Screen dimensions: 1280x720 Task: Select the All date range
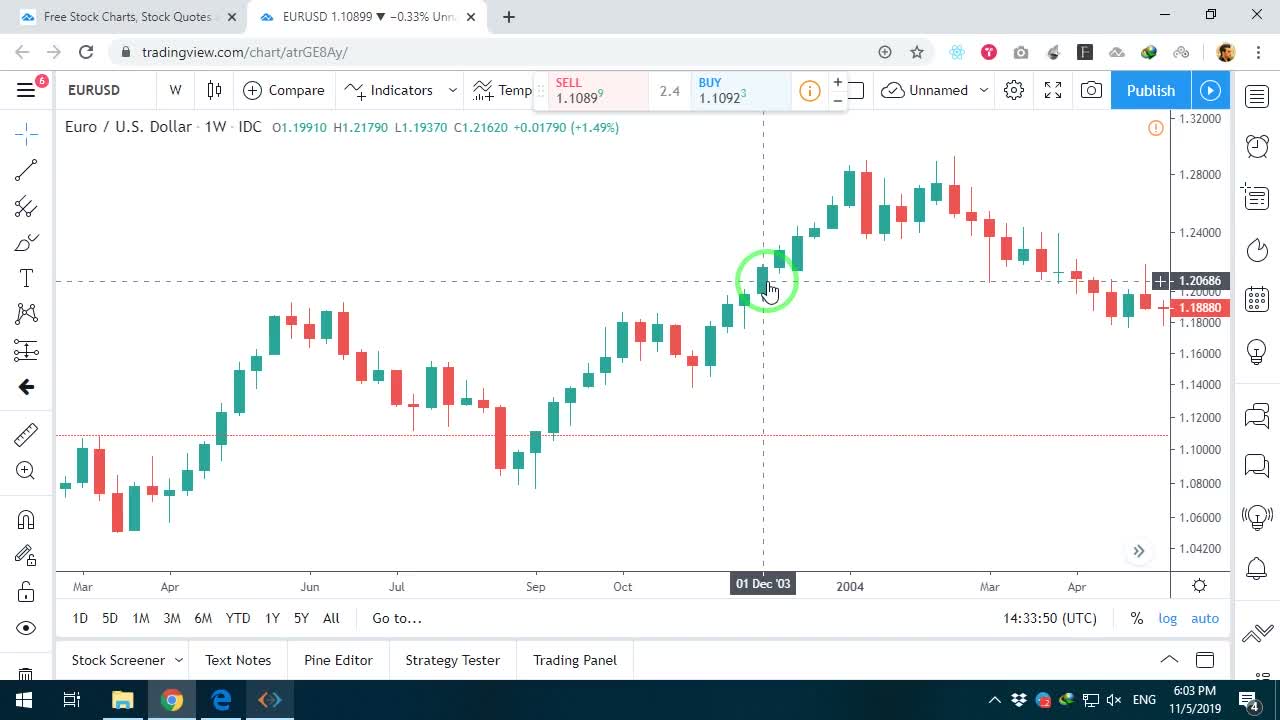coord(331,618)
